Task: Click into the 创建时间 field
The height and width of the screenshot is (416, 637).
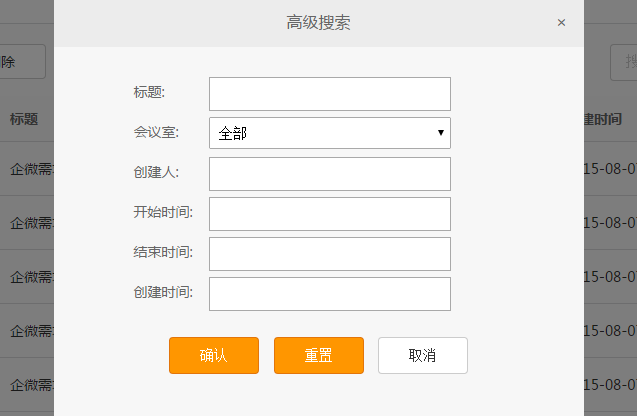Action: [x=330, y=294]
